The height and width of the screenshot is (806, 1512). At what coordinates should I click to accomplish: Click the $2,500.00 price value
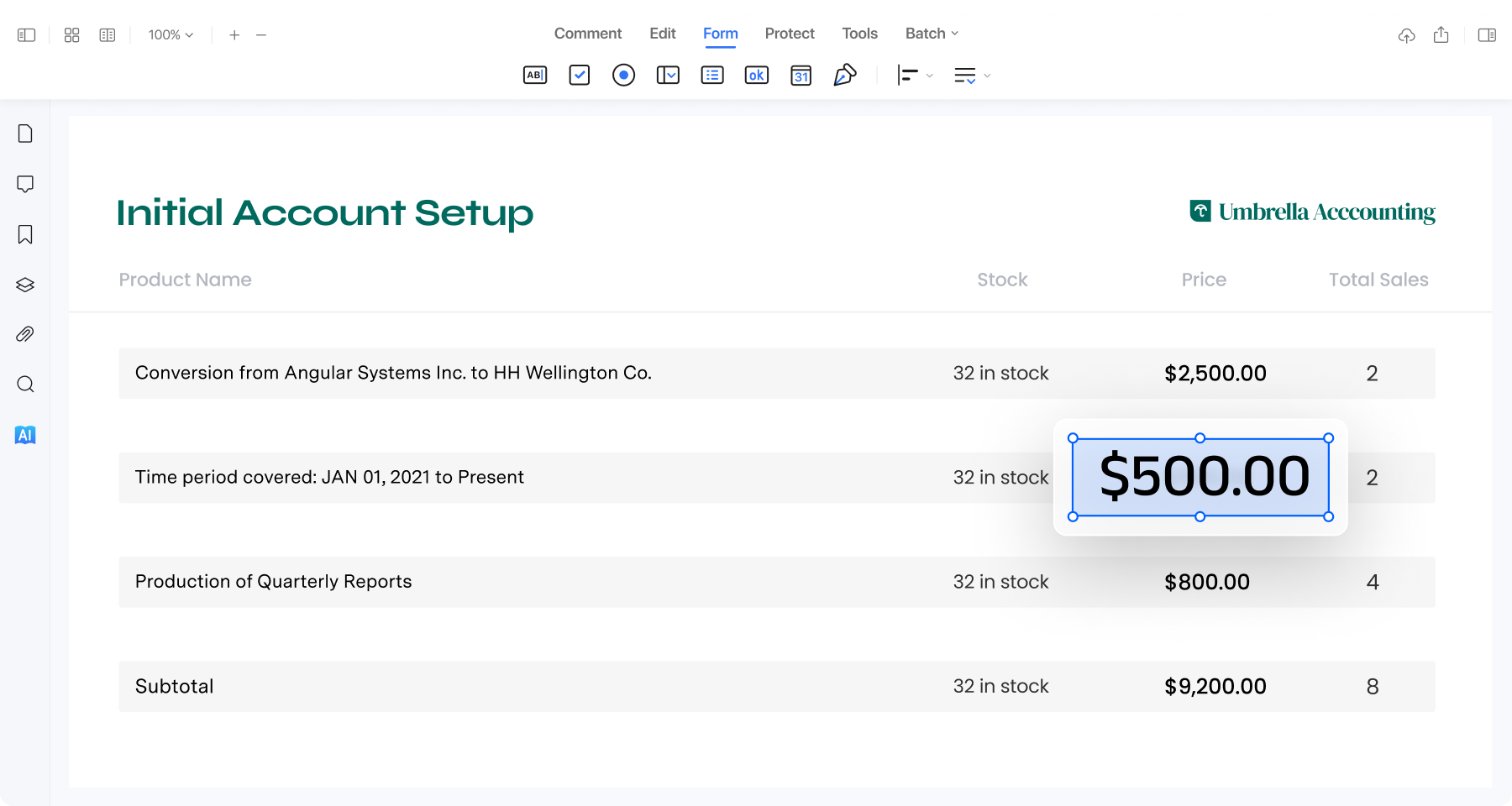pyautogui.click(x=1215, y=374)
